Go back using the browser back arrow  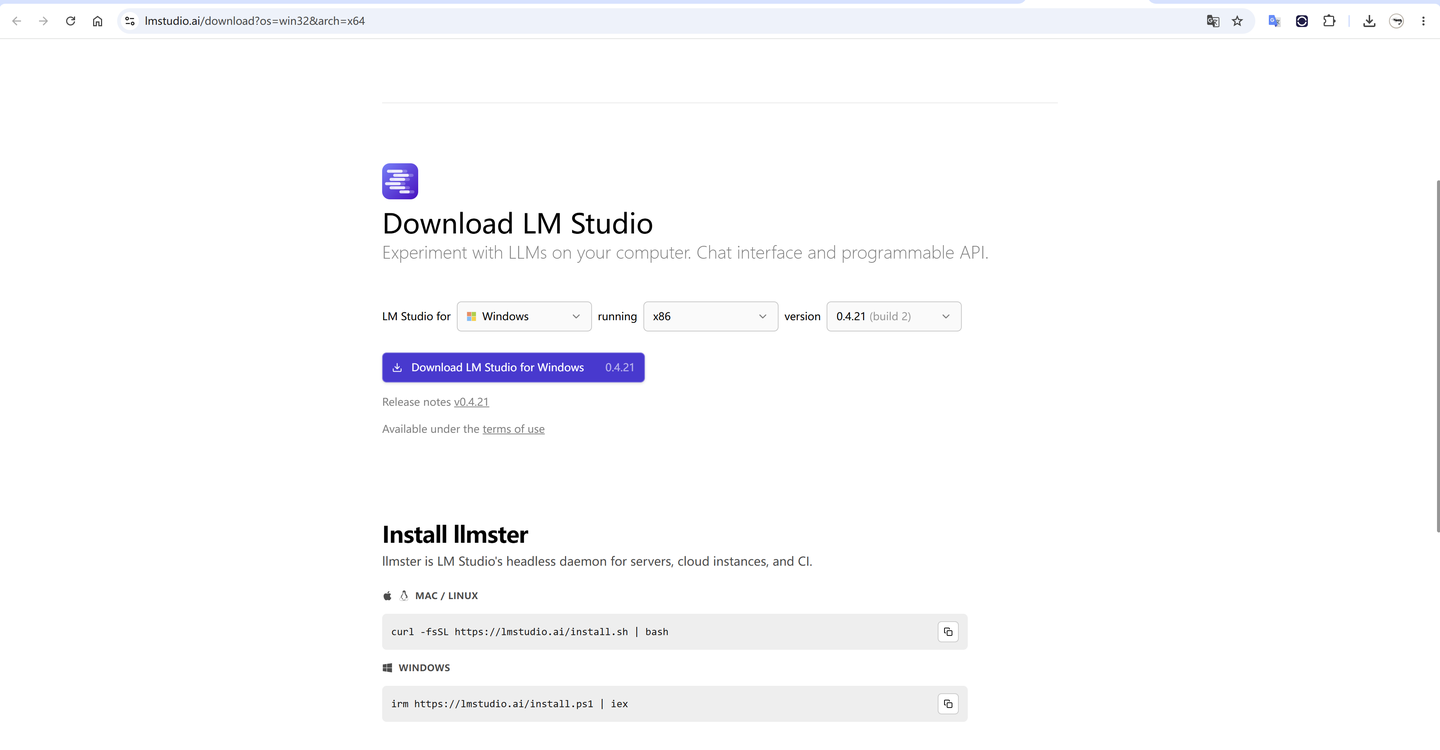[17, 21]
